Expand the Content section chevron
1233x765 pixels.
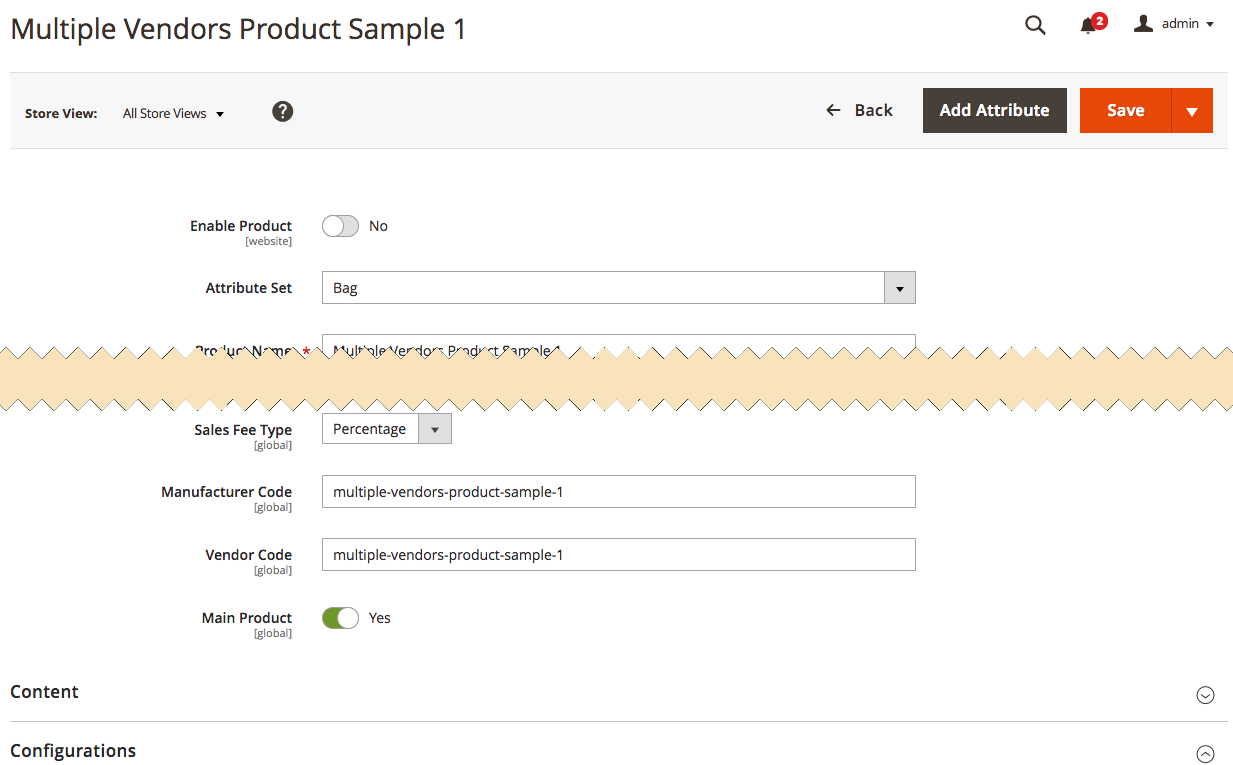coord(1205,695)
